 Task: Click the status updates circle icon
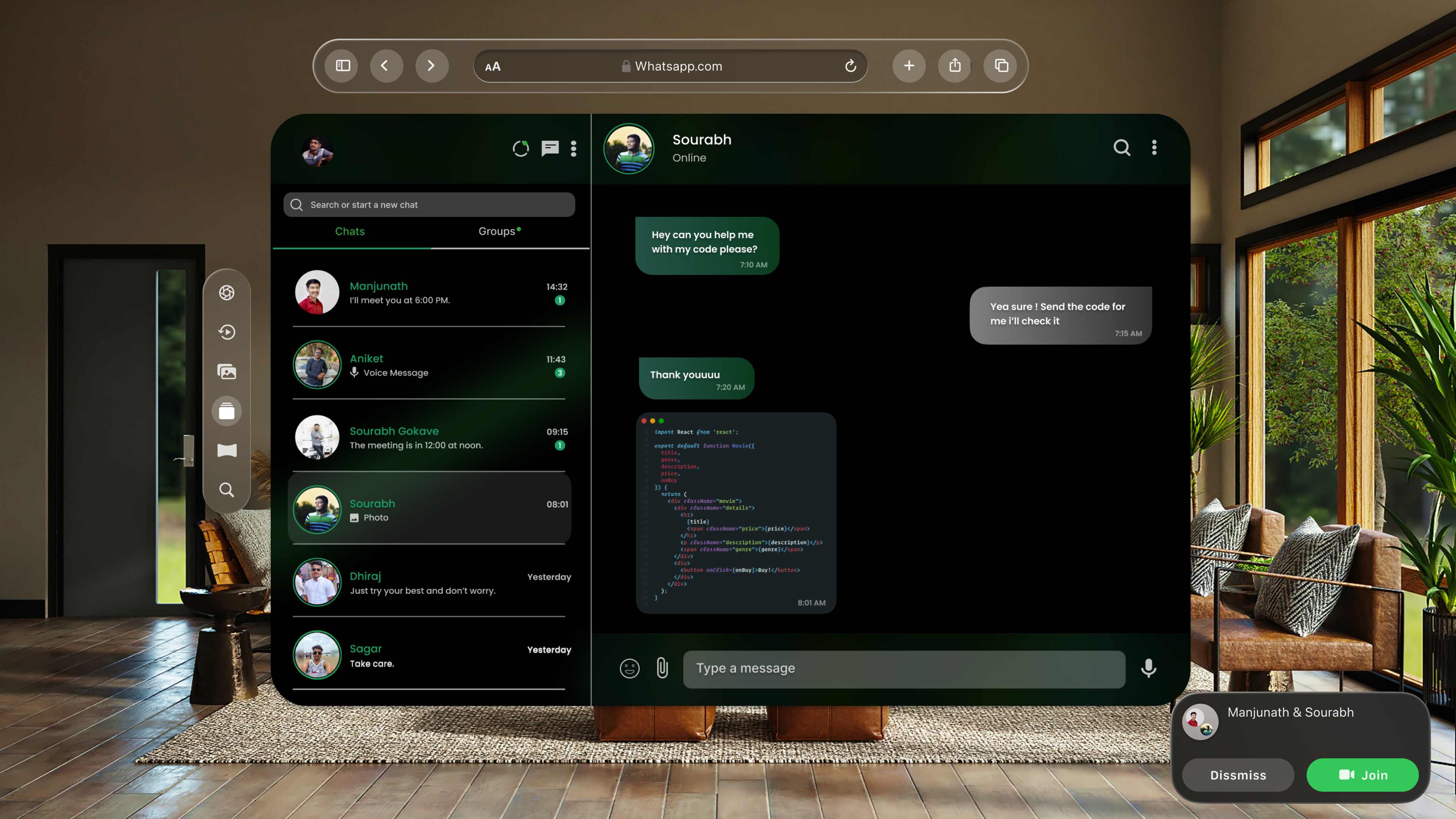click(x=520, y=149)
